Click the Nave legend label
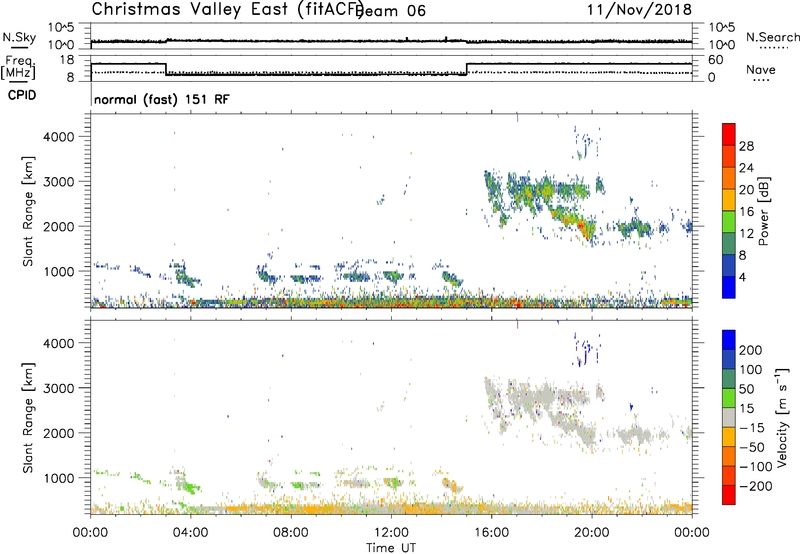Image resolution: width=800 pixels, height=554 pixels. click(761, 69)
